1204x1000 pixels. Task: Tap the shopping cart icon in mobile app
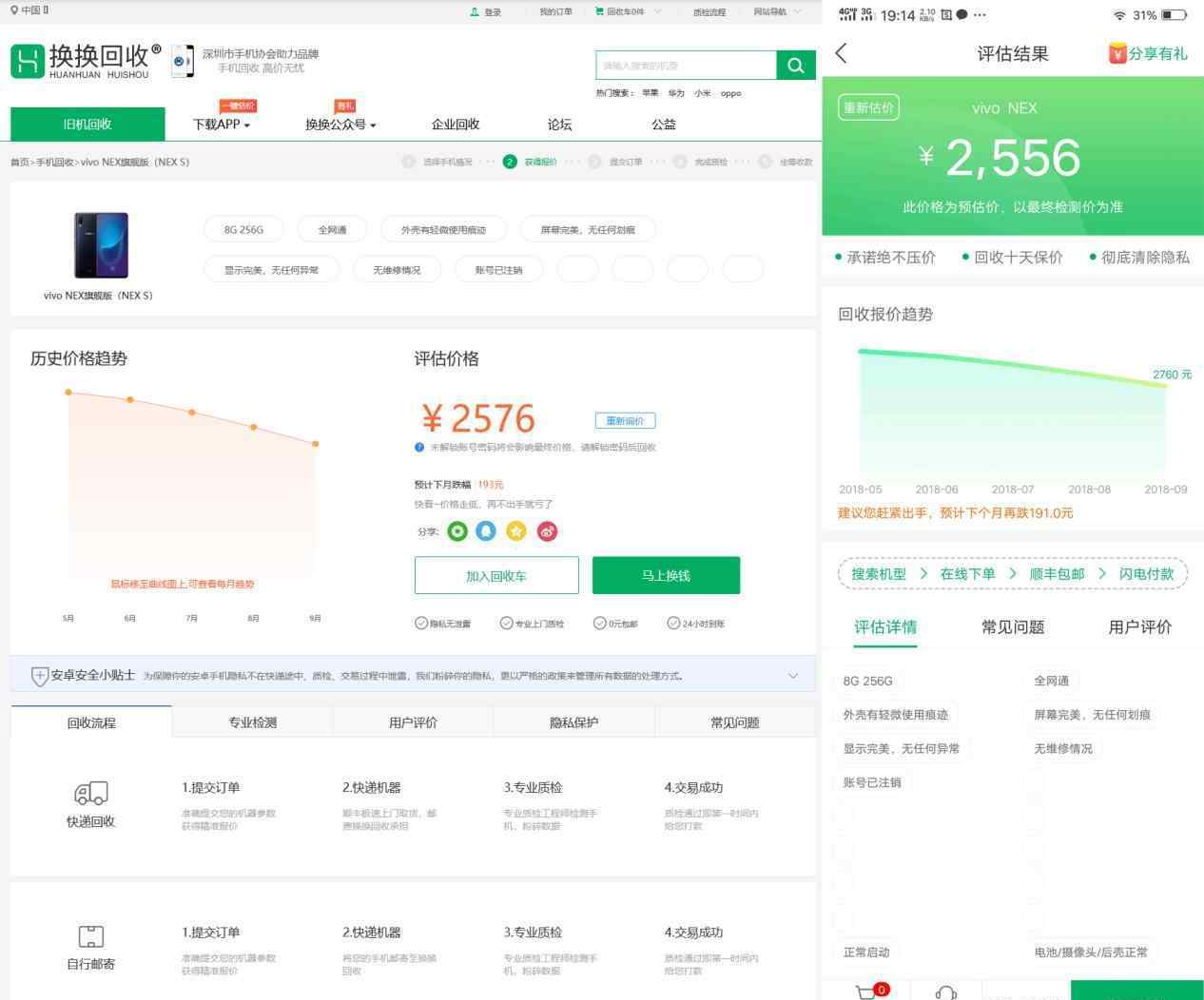(x=866, y=992)
